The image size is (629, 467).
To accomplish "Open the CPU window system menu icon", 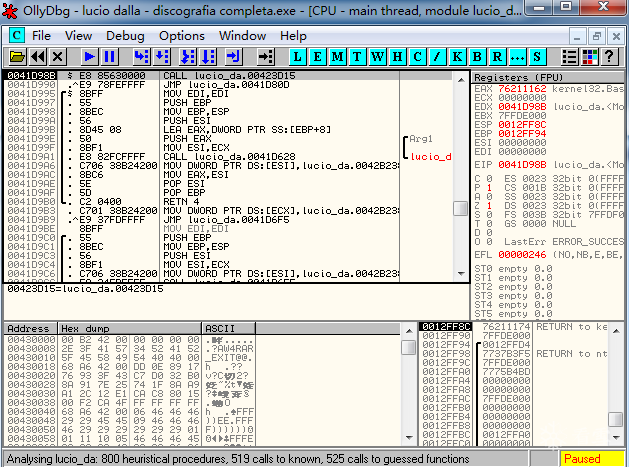I will pyautogui.click(x=16, y=35).
